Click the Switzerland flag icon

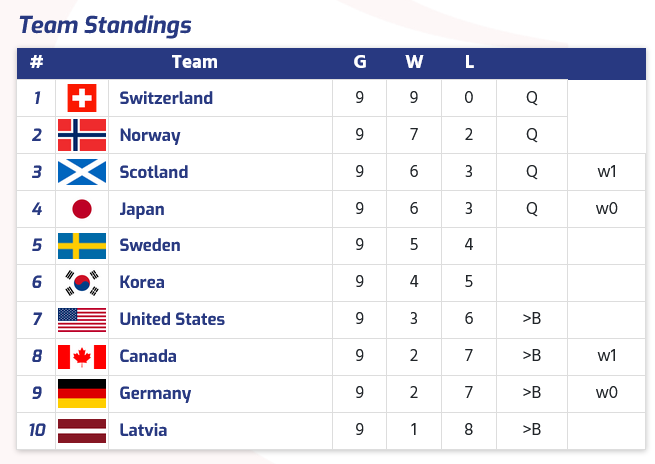(x=82, y=98)
